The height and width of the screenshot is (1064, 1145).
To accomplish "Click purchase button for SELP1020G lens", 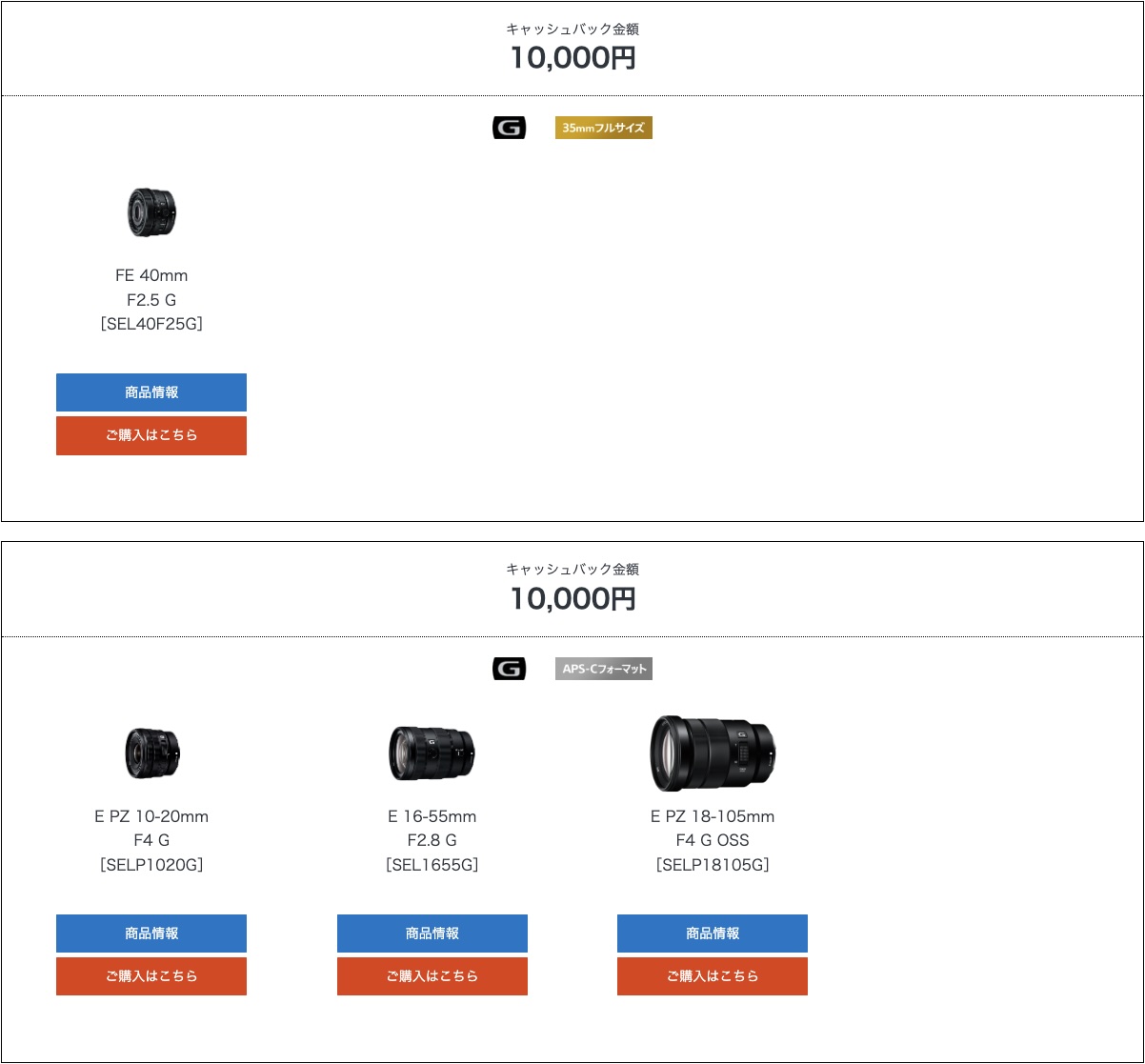I will [151, 976].
